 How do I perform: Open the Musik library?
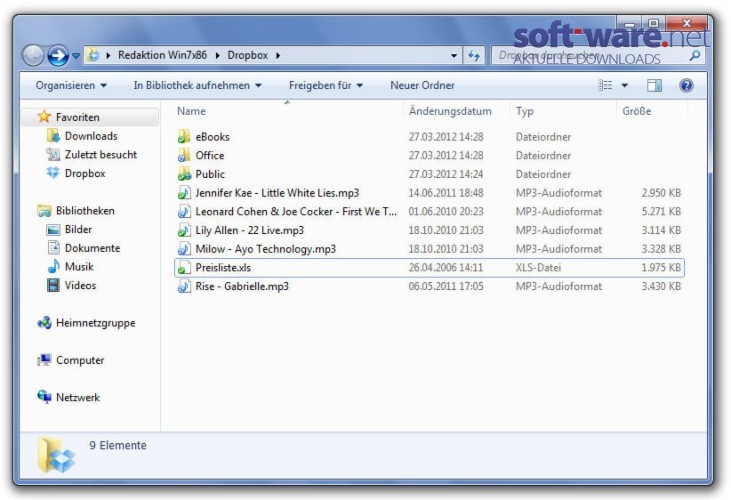(x=79, y=266)
